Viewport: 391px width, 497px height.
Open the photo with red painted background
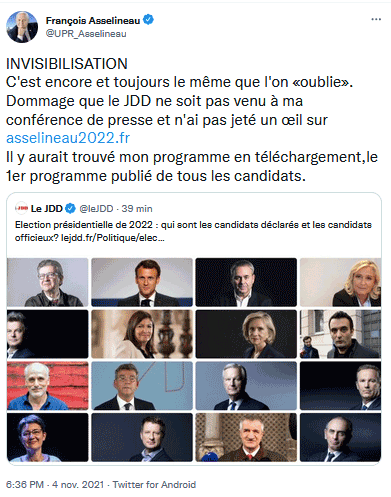click(x=47, y=386)
